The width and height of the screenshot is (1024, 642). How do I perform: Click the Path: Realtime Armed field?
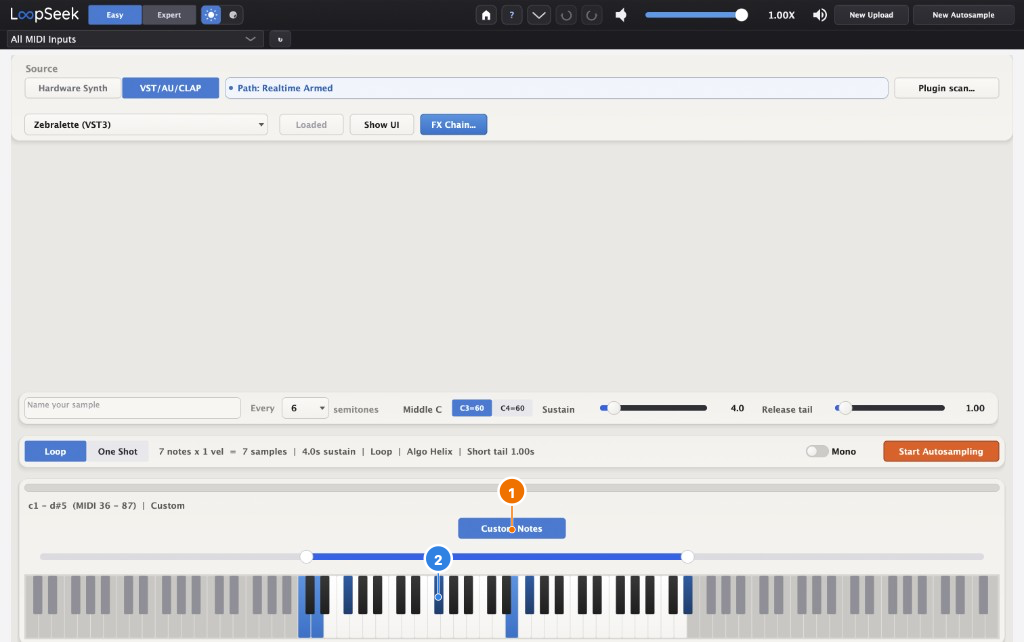556,88
